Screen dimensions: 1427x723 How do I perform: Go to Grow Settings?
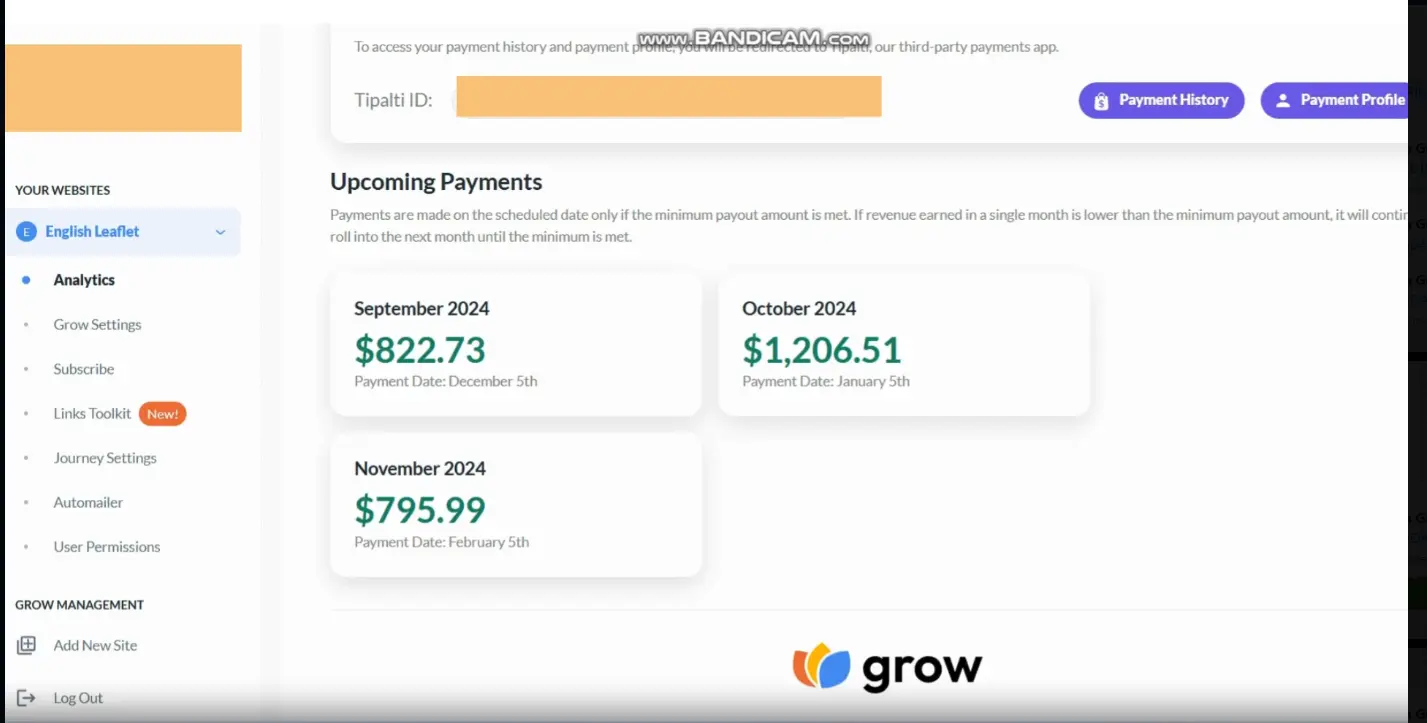(97, 325)
